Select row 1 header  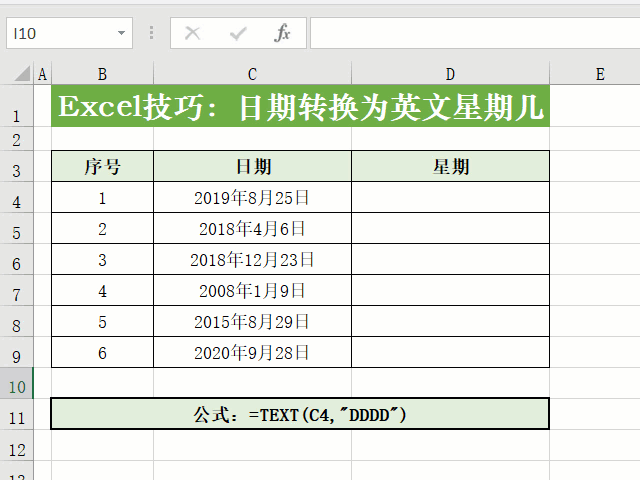pos(16,106)
